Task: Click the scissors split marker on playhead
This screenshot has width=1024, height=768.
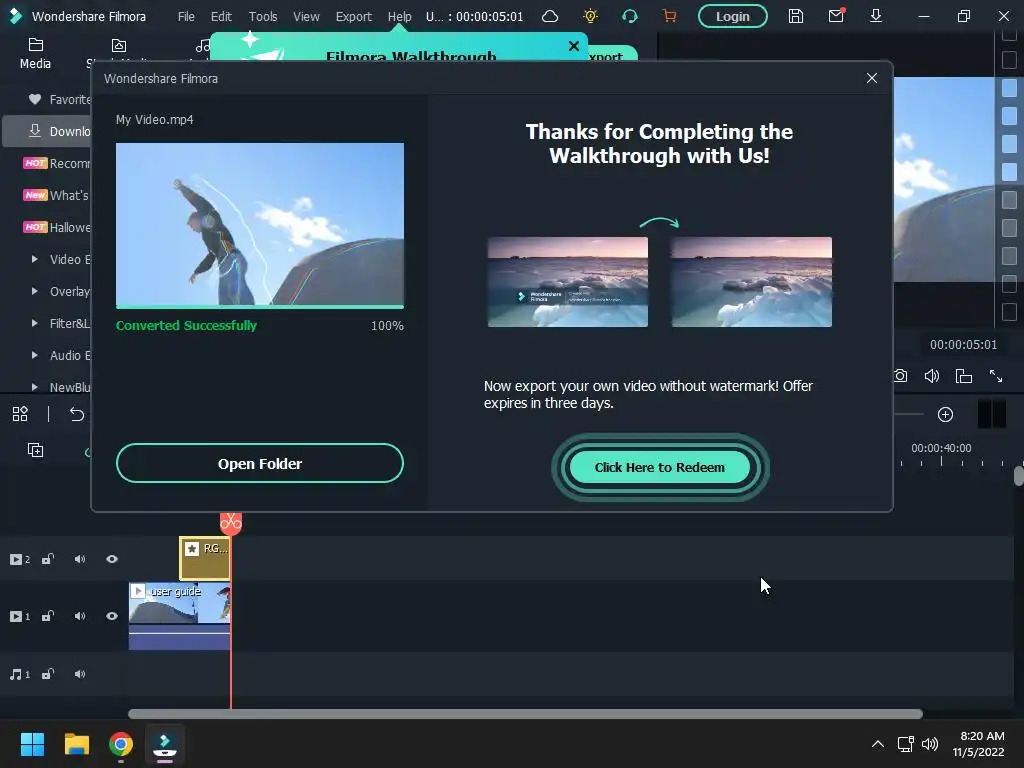Action: [x=231, y=523]
